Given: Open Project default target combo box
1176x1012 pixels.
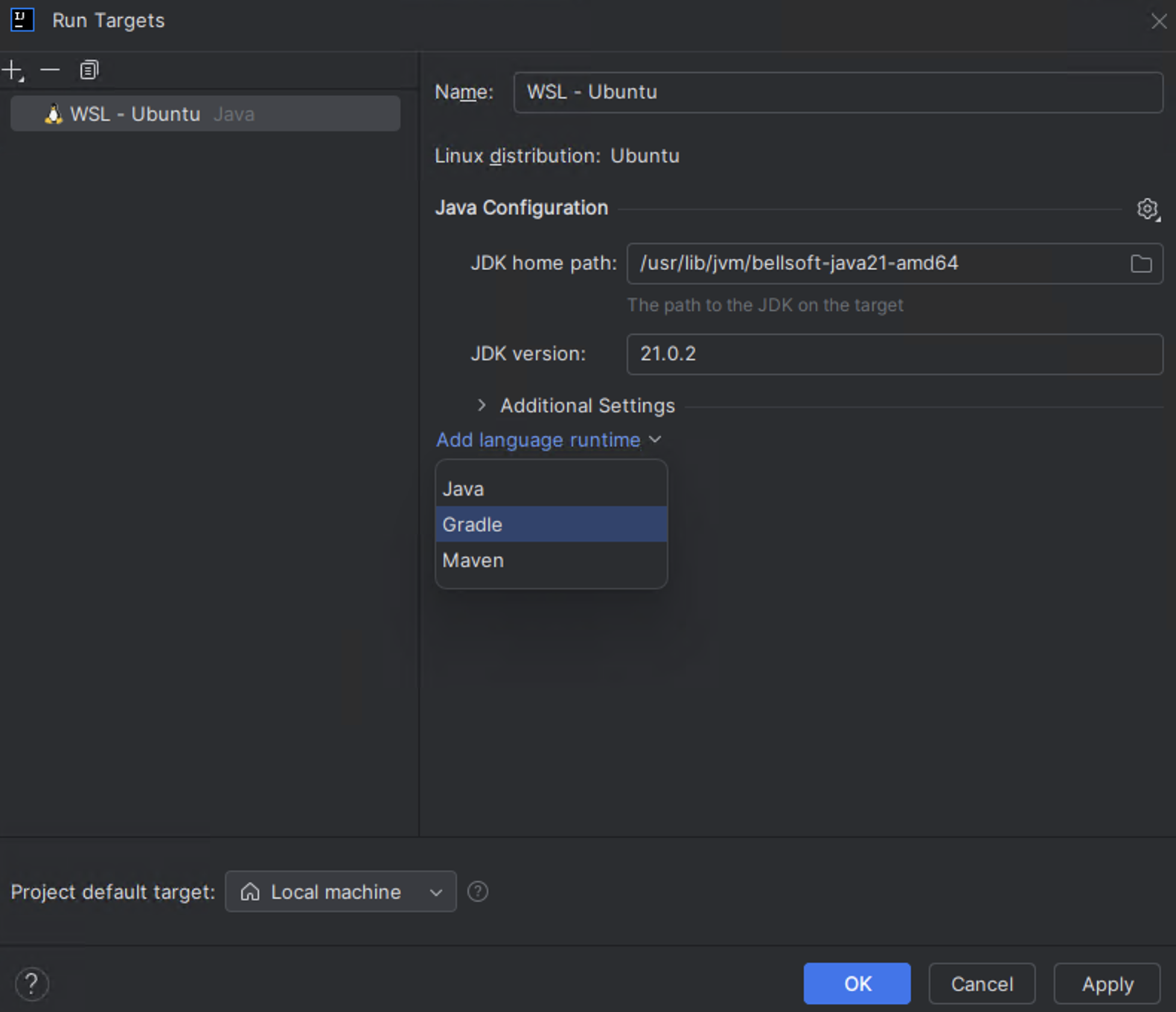Looking at the screenshot, I should pos(340,891).
